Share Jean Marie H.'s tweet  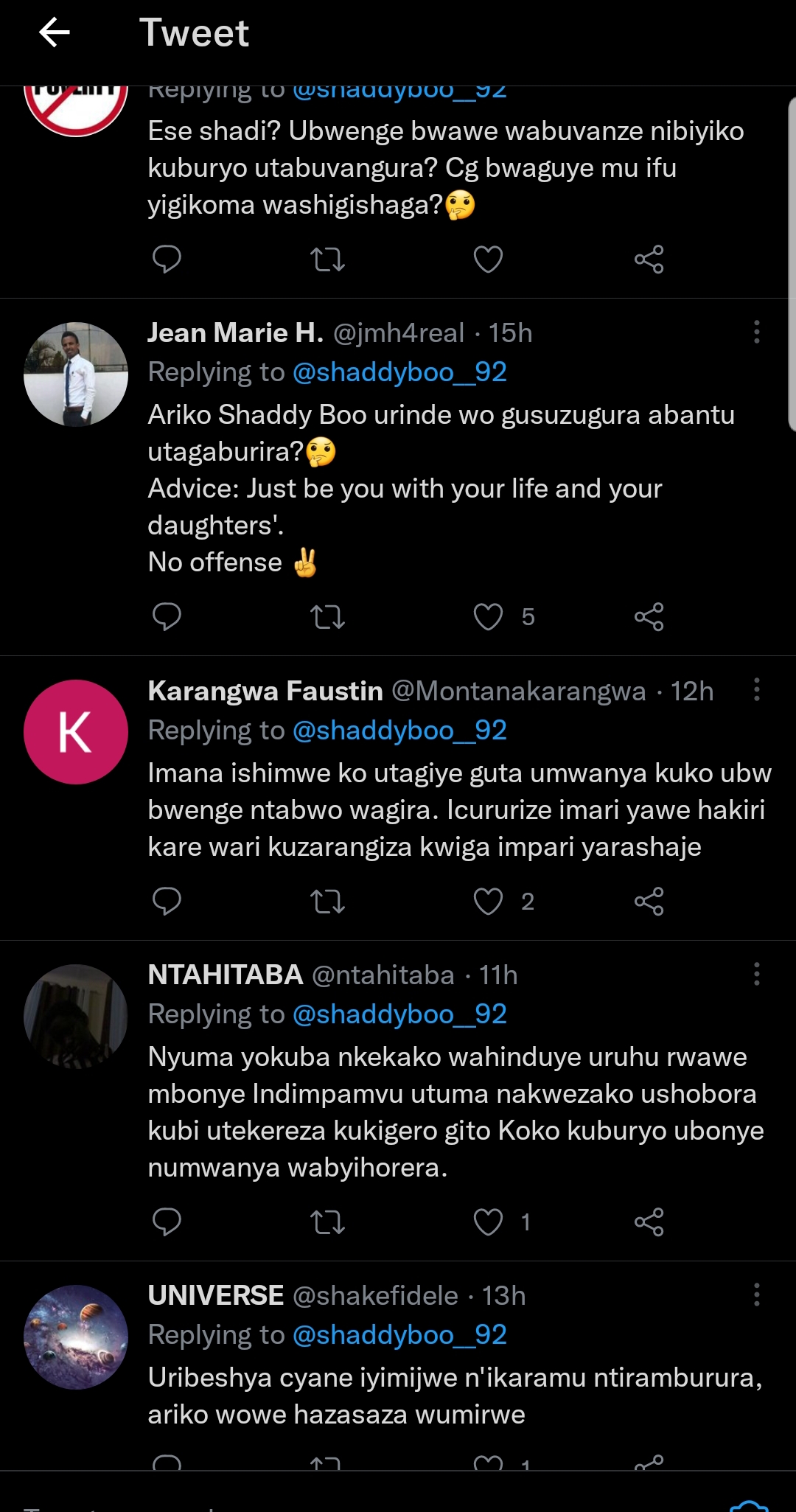[x=649, y=616]
